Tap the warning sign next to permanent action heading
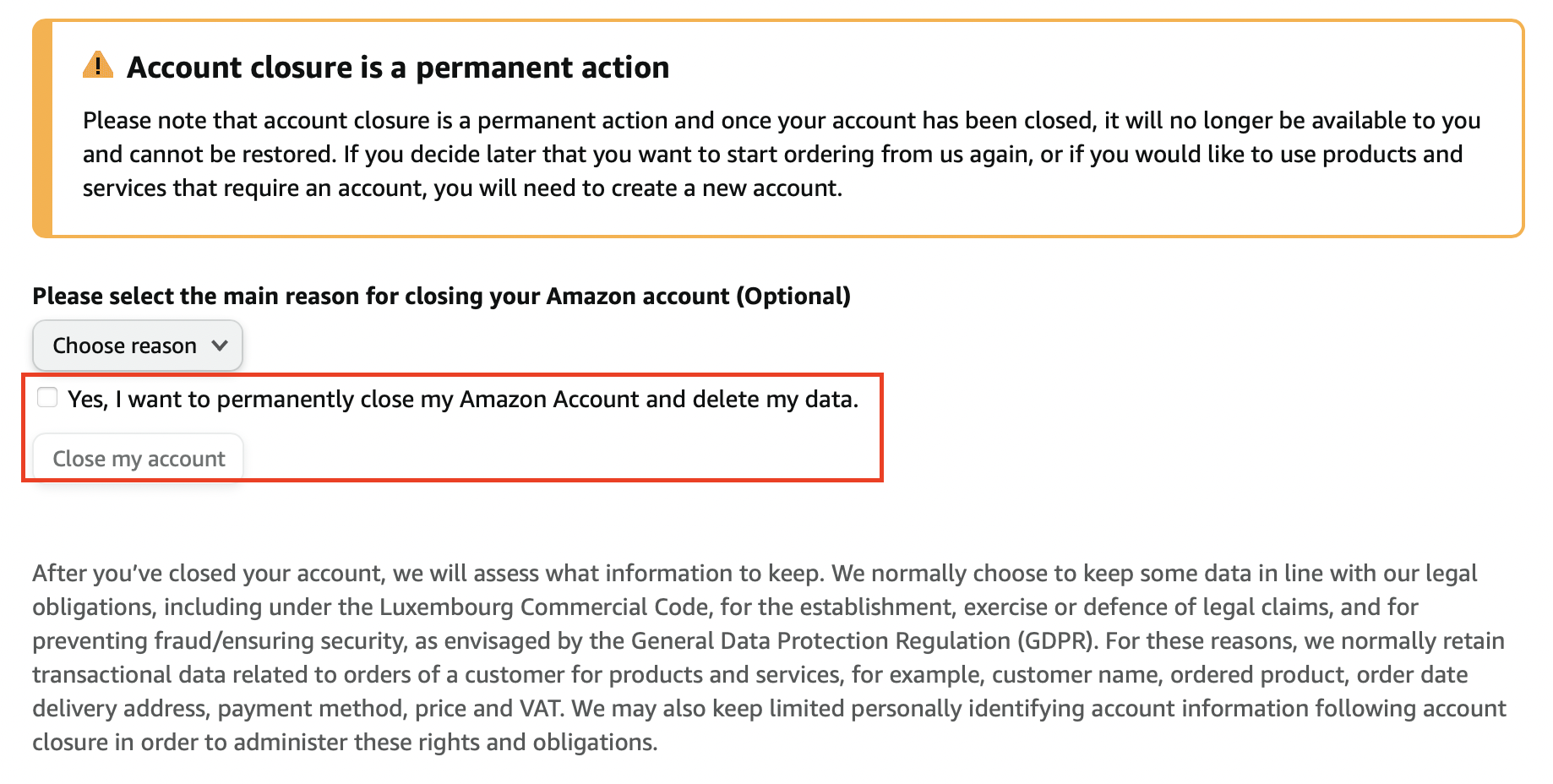Image resolution: width=1553 pixels, height=784 pixels. (x=99, y=65)
